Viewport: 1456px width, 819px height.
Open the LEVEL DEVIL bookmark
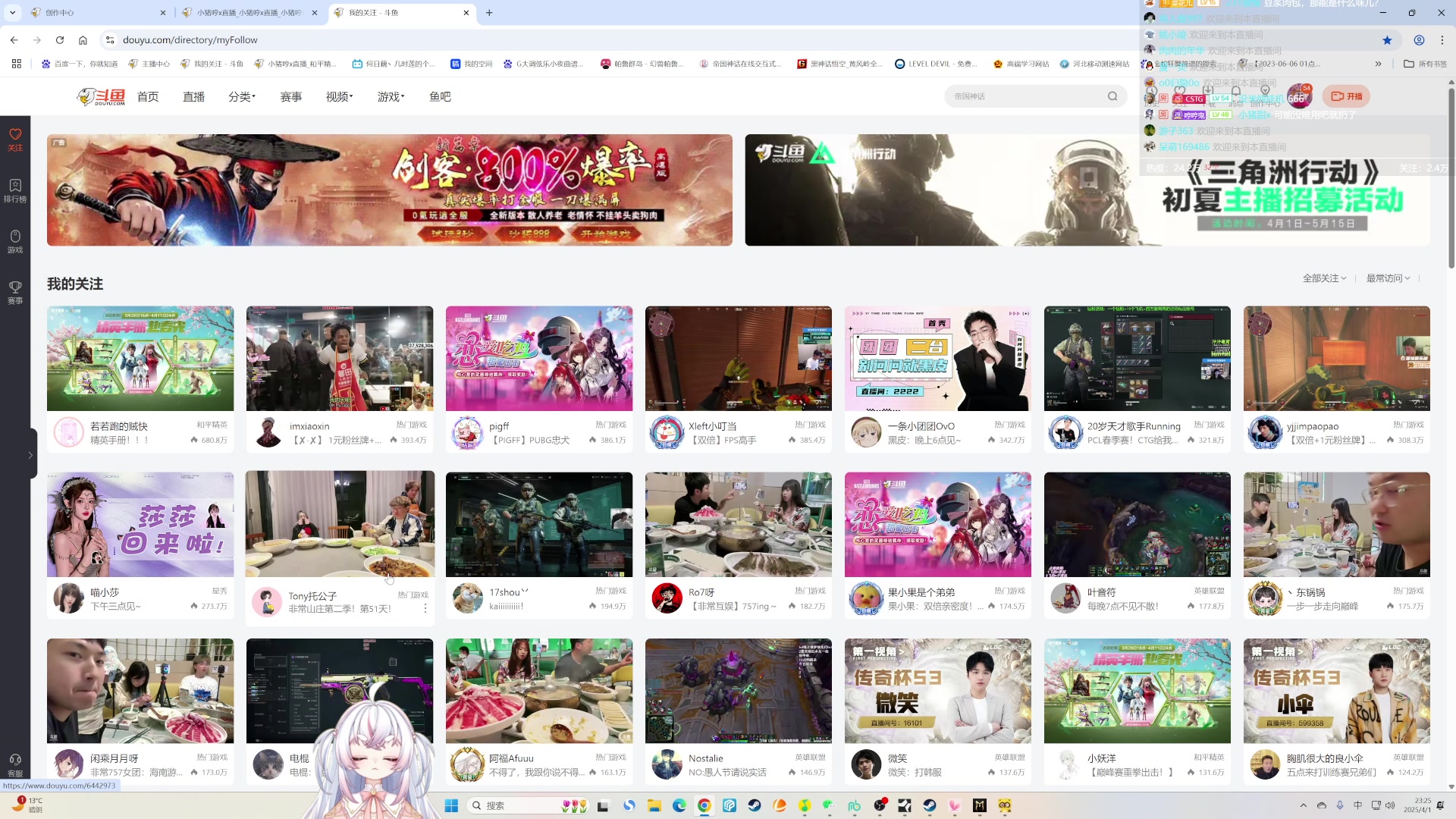[x=936, y=64]
